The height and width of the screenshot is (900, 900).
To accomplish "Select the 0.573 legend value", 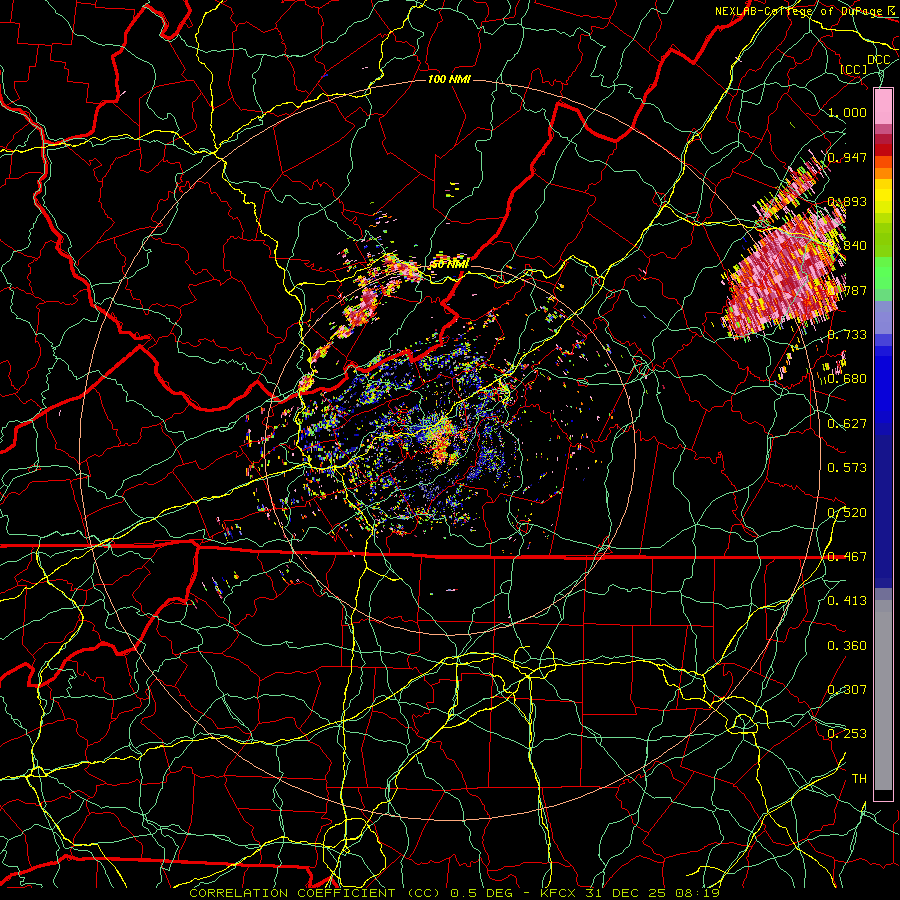I will (847, 468).
